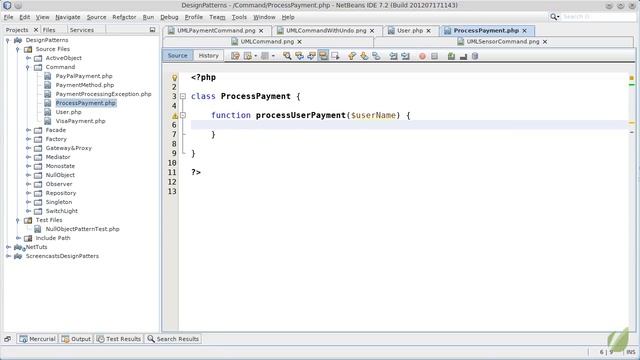Close the Projects panel tab

point(36,30)
